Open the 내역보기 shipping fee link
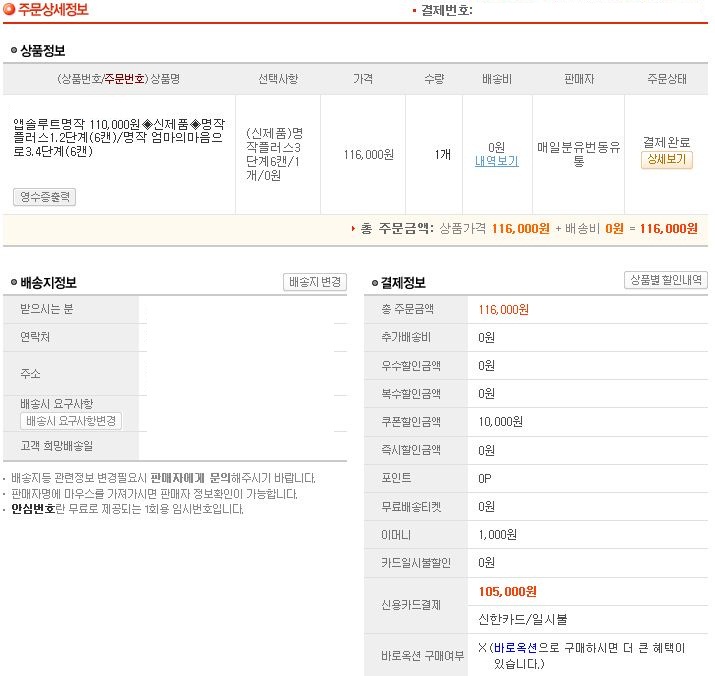The image size is (715, 676). tap(497, 161)
